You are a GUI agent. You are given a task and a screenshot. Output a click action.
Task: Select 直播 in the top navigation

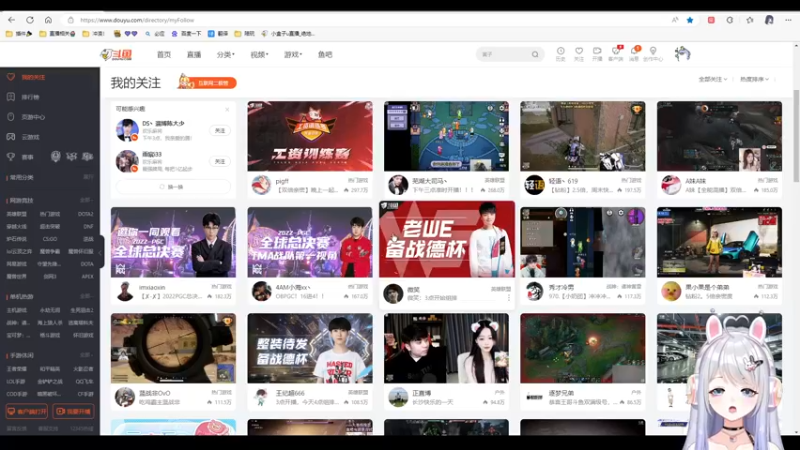coord(194,54)
